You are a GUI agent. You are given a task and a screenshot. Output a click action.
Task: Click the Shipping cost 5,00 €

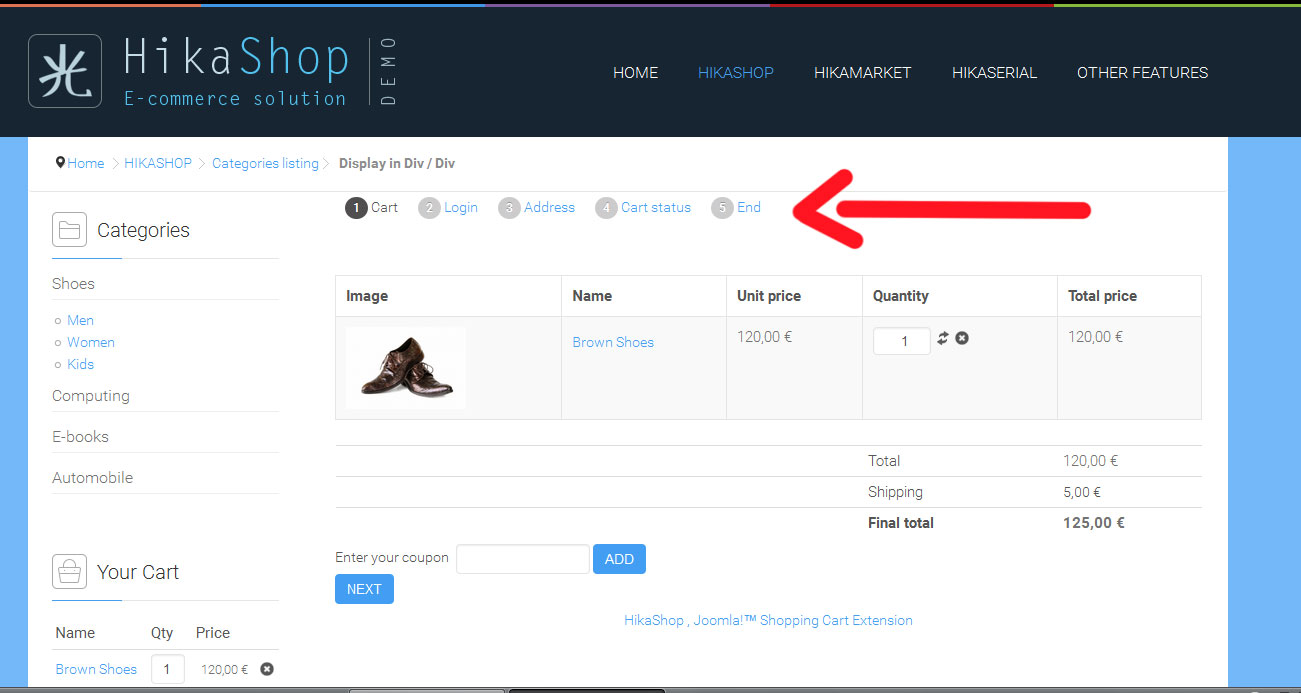(1082, 492)
